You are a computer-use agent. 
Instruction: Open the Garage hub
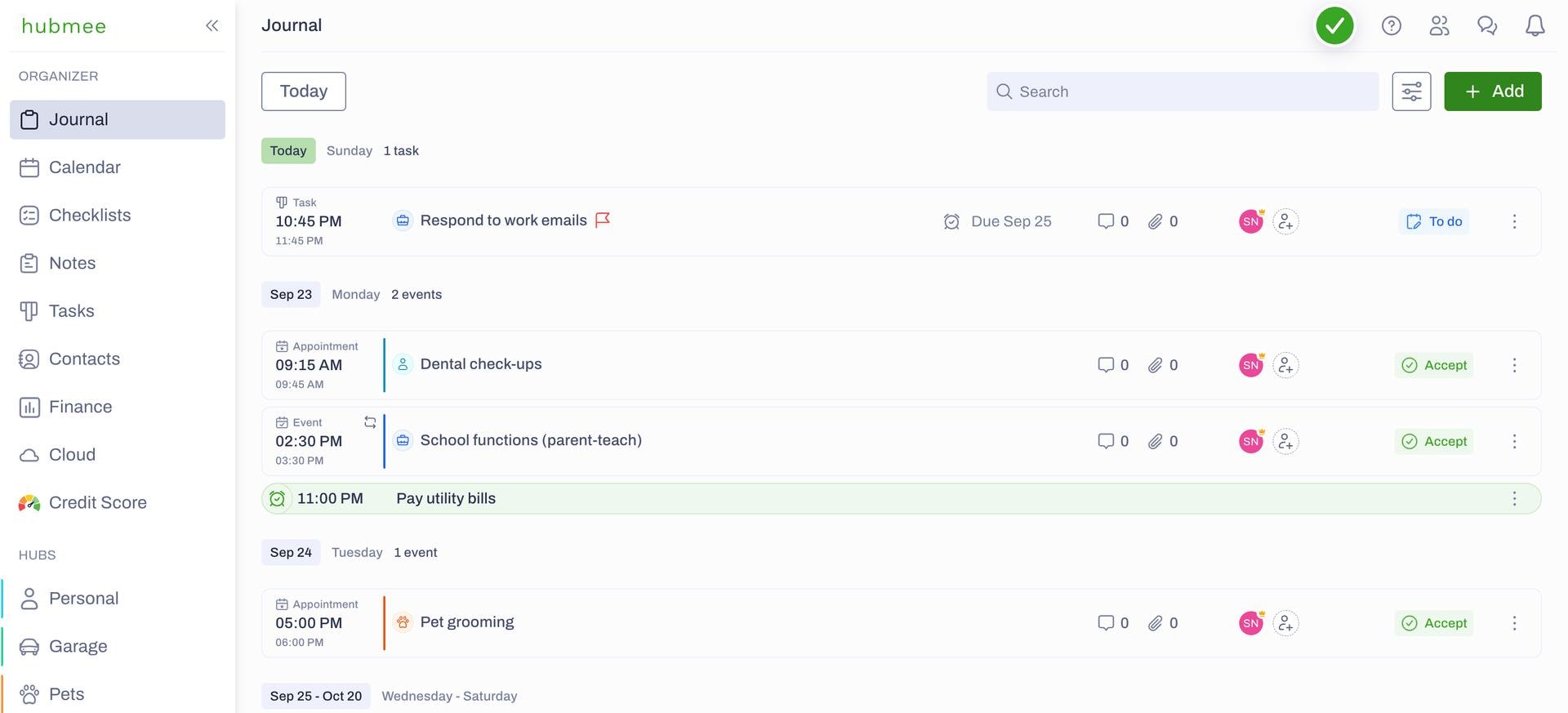point(118,647)
